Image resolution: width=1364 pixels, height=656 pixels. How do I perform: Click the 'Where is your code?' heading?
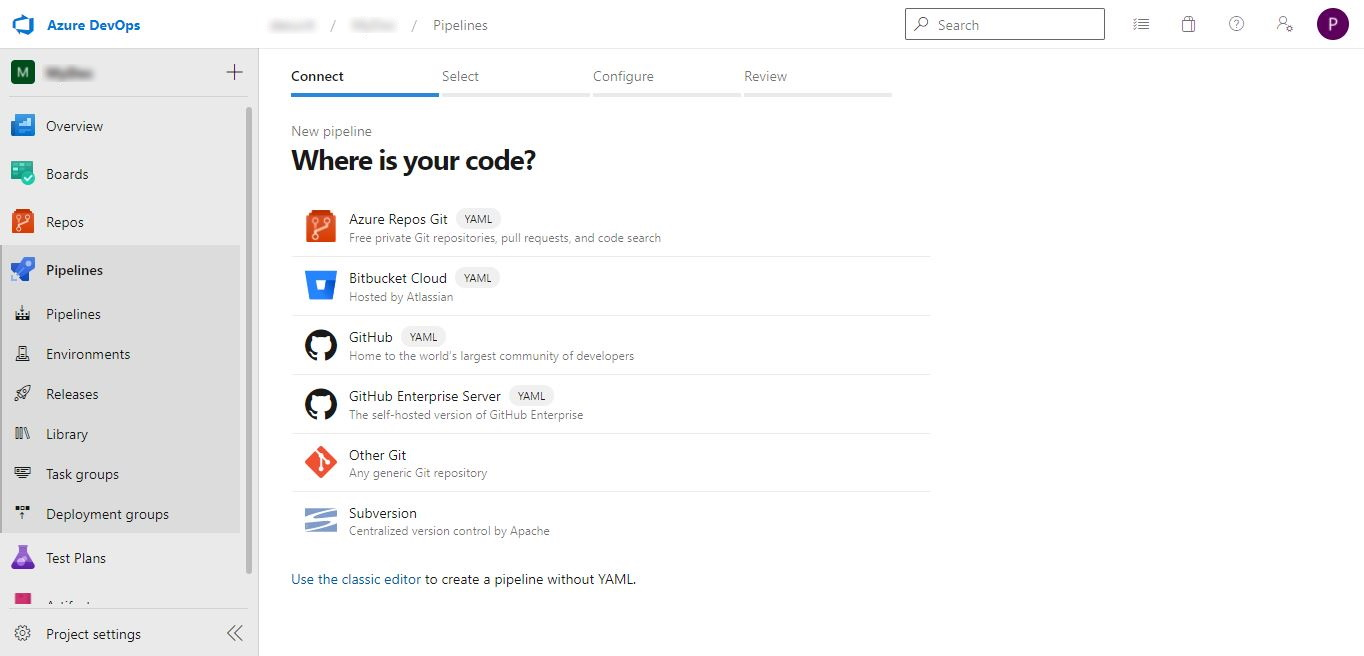click(x=413, y=161)
